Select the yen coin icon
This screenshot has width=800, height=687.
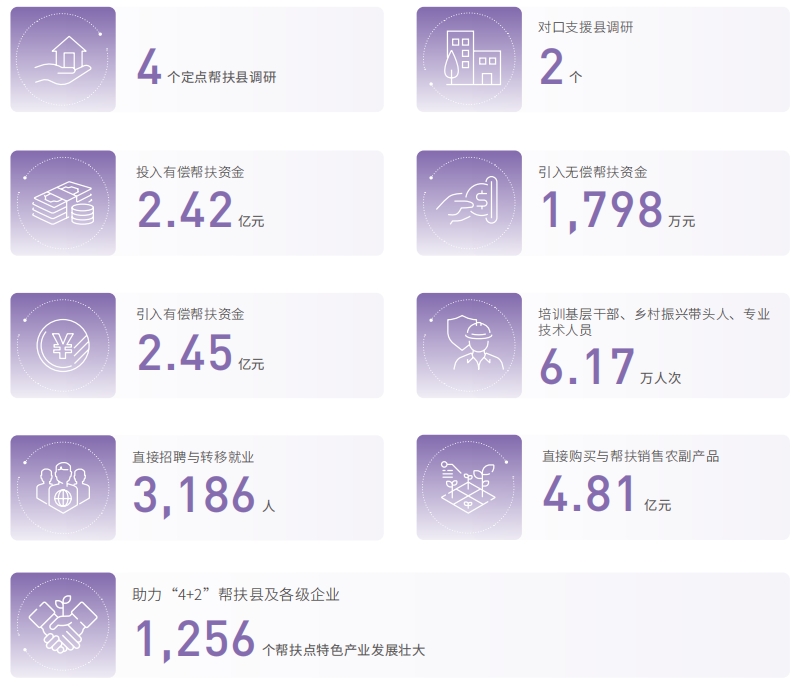click(63, 345)
